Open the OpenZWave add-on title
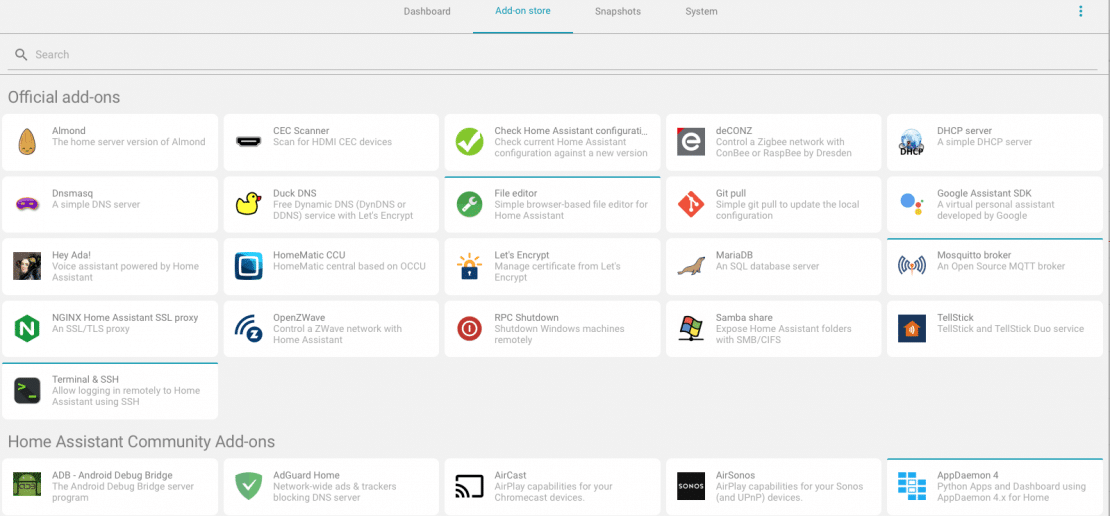1110x516 pixels. click(x=299, y=318)
